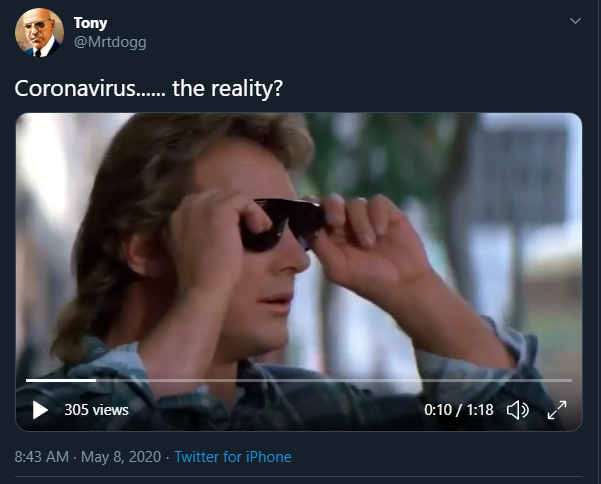Mute the video using speaker icon
Image resolution: width=601 pixels, height=484 pixels.
517,410
